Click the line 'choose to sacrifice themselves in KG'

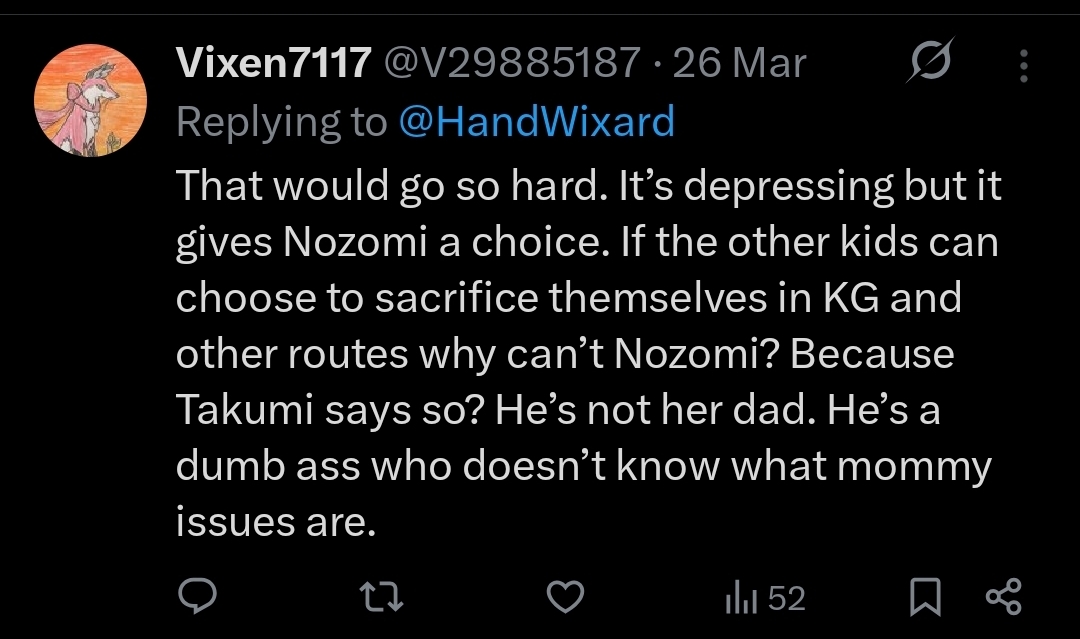[568, 298]
